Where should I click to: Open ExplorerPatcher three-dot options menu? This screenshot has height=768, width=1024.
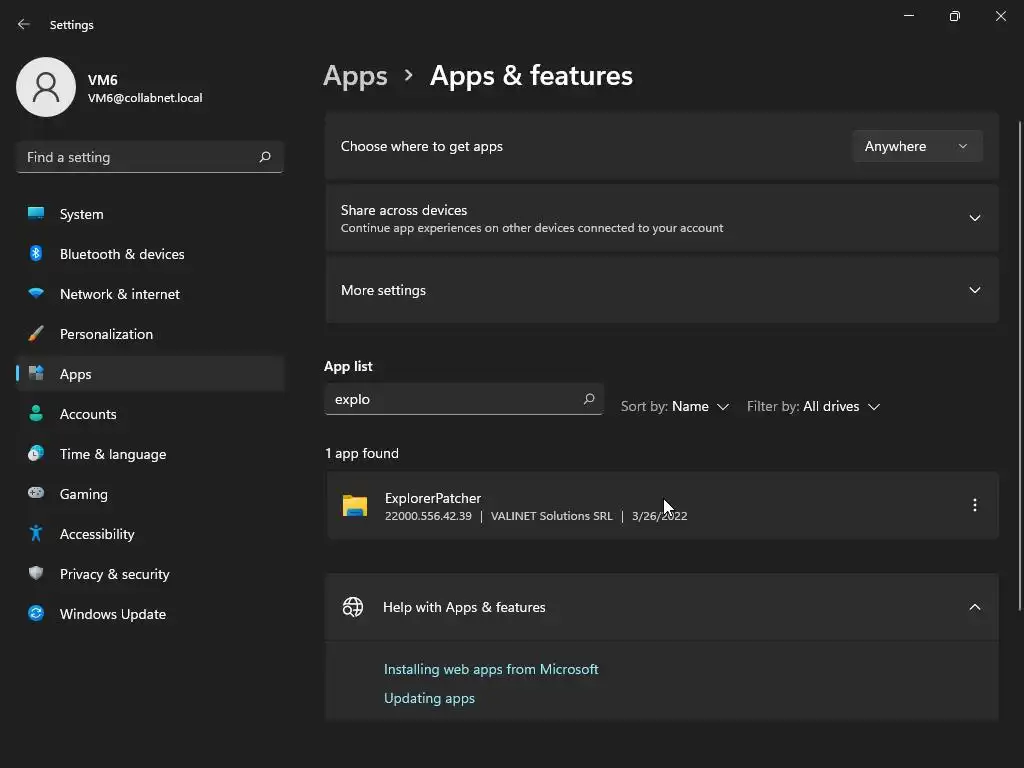coord(975,506)
